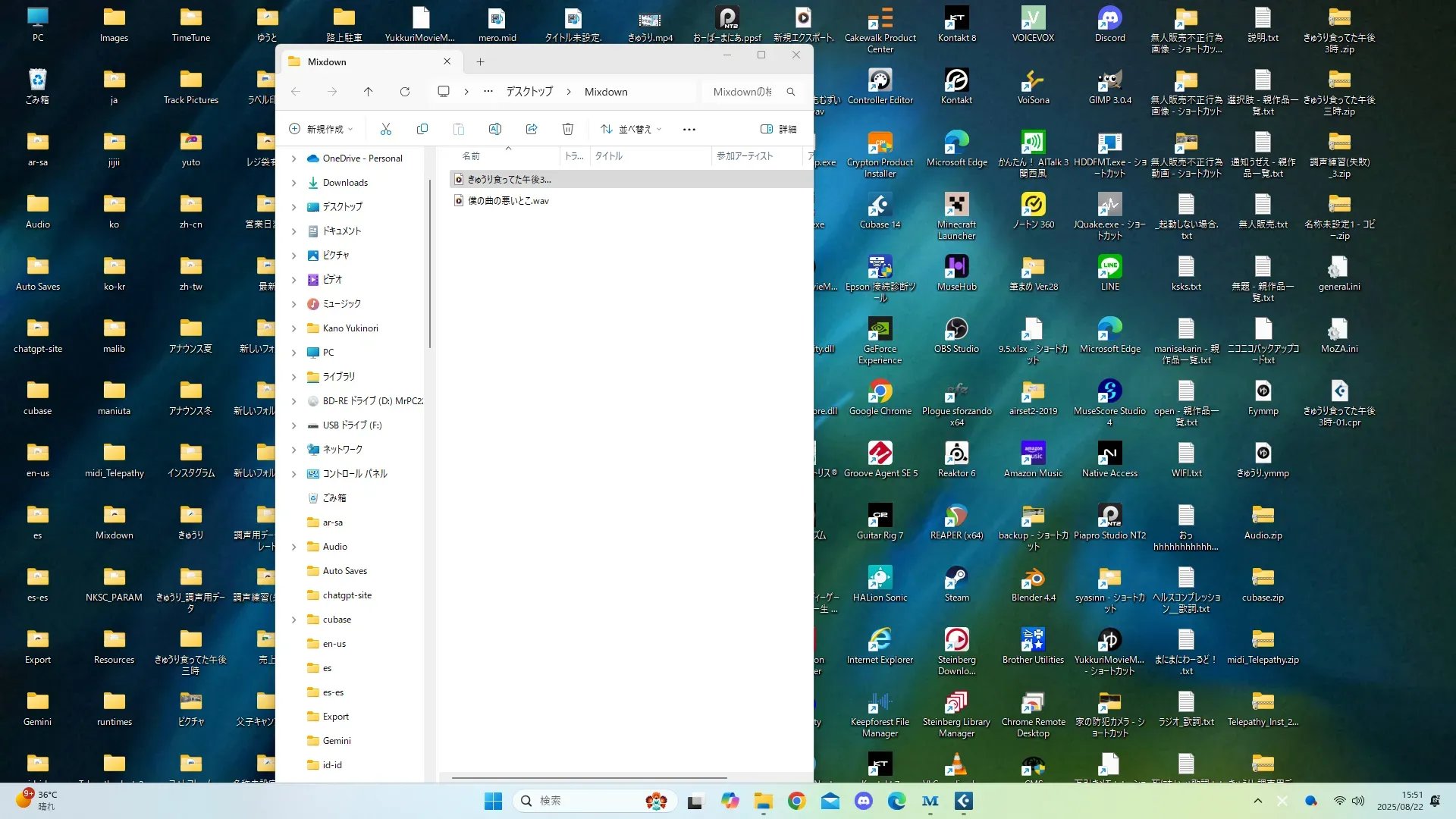This screenshot has width=1456, height=819.
Task: Open Discord from the taskbar
Action: (863, 801)
